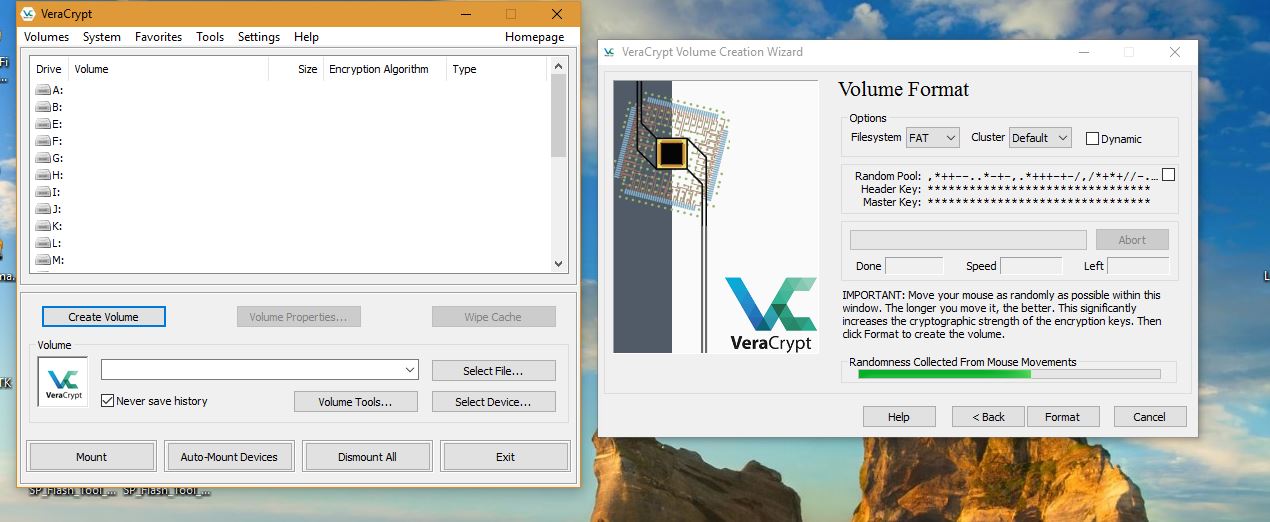1270x522 pixels.
Task: Open the Homepage menu link
Action: (535, 37)
